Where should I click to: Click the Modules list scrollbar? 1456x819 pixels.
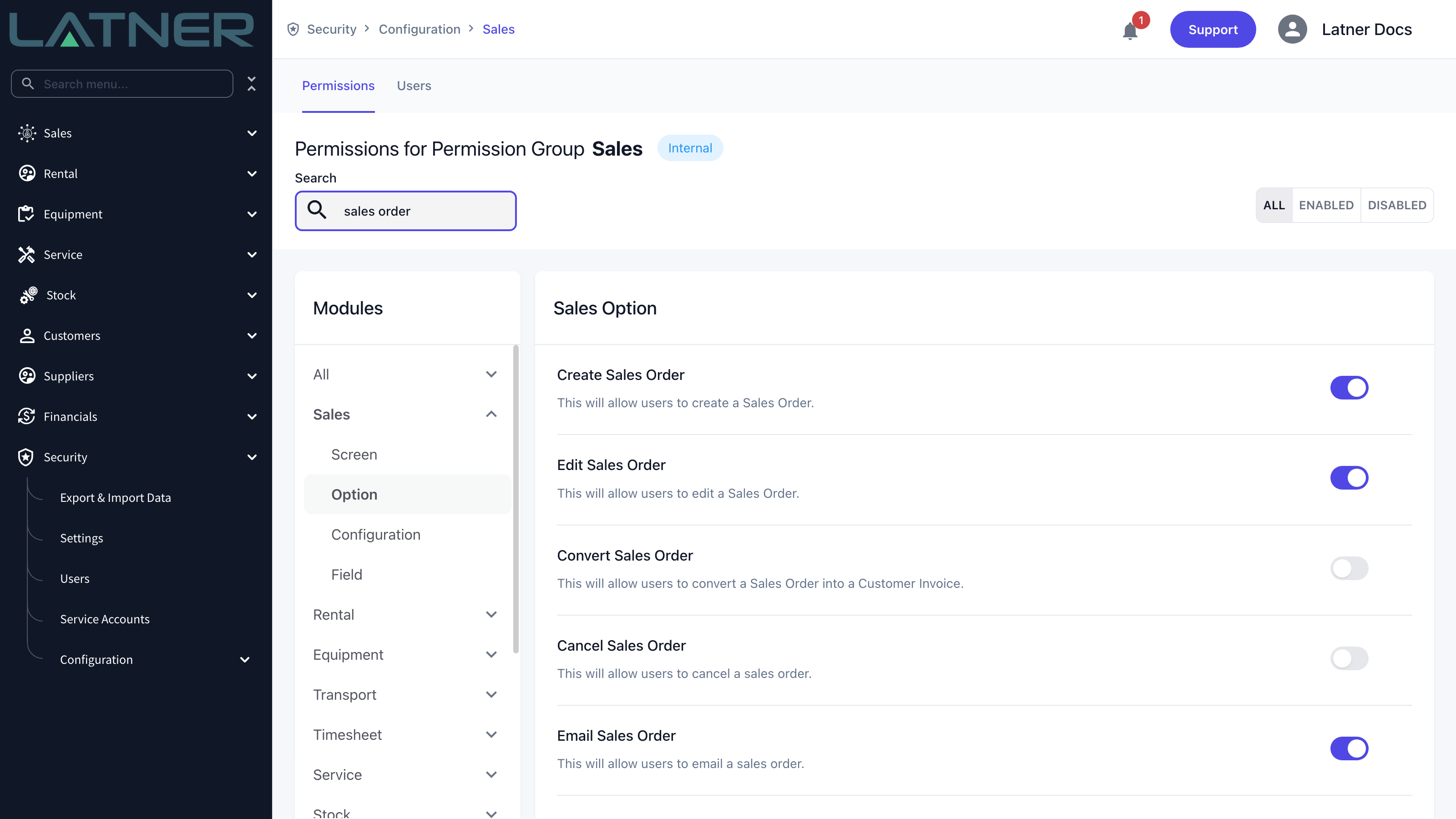(x=516, y=499)
